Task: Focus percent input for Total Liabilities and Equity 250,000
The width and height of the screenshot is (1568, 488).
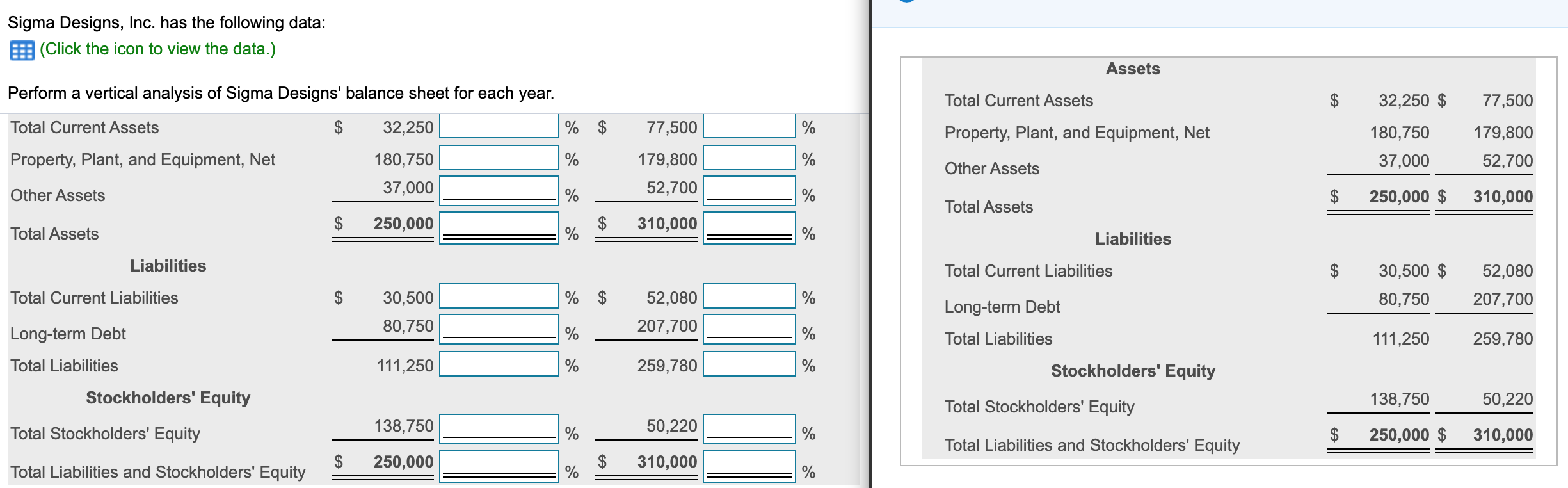Action: pyautogui.click(x=499, y=466)
